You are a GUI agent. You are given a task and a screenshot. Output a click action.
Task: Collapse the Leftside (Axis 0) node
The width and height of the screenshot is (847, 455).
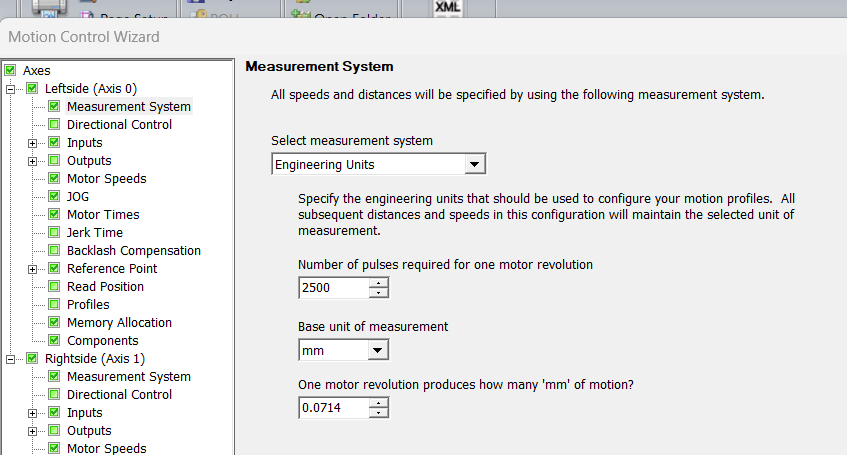[12, 89]
